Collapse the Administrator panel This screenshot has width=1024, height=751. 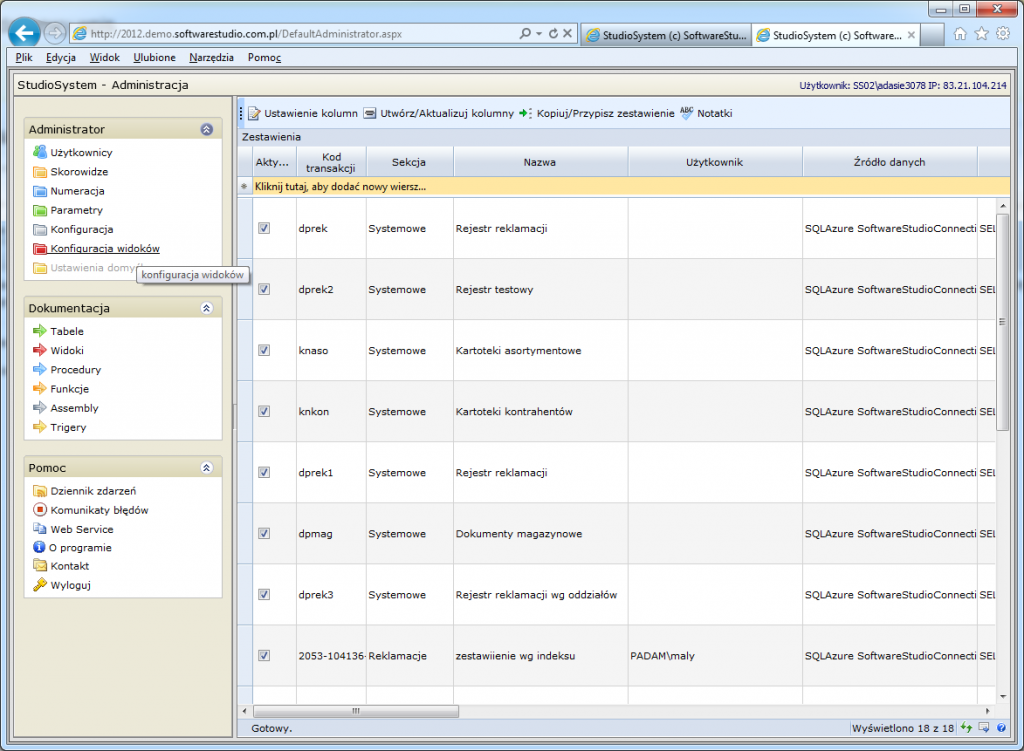pos(206,129)
